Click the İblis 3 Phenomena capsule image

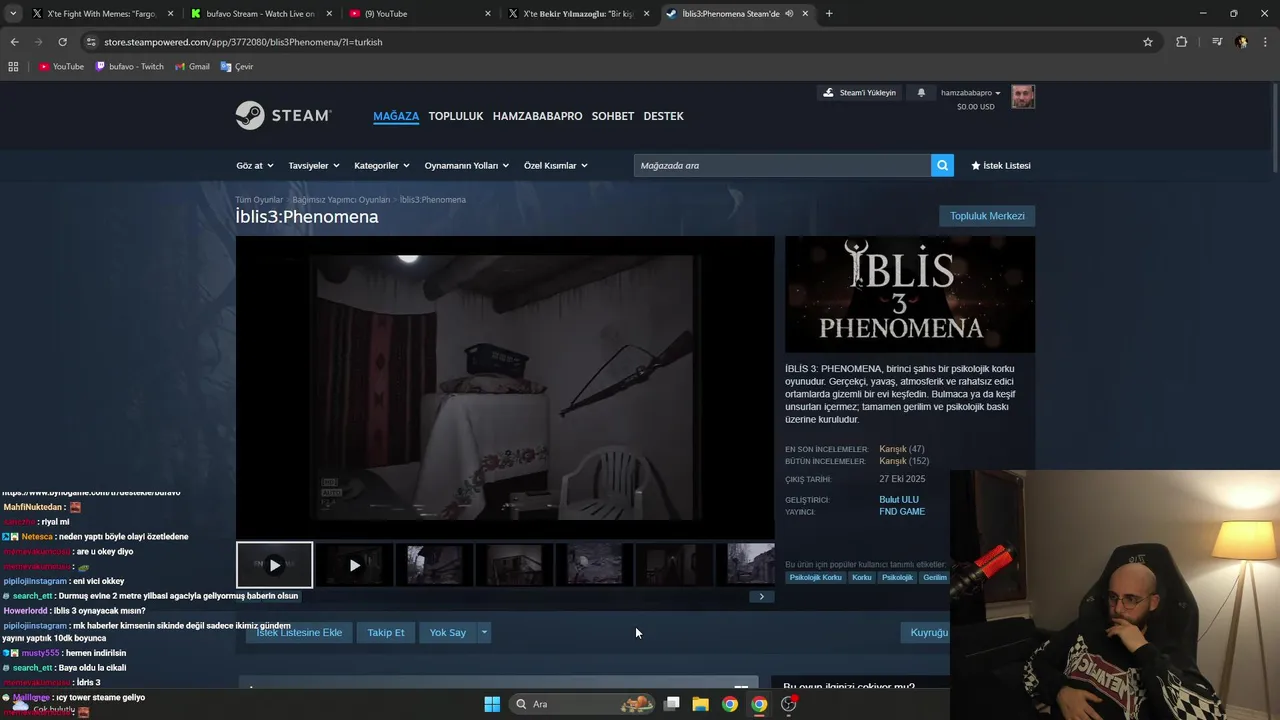910,294
